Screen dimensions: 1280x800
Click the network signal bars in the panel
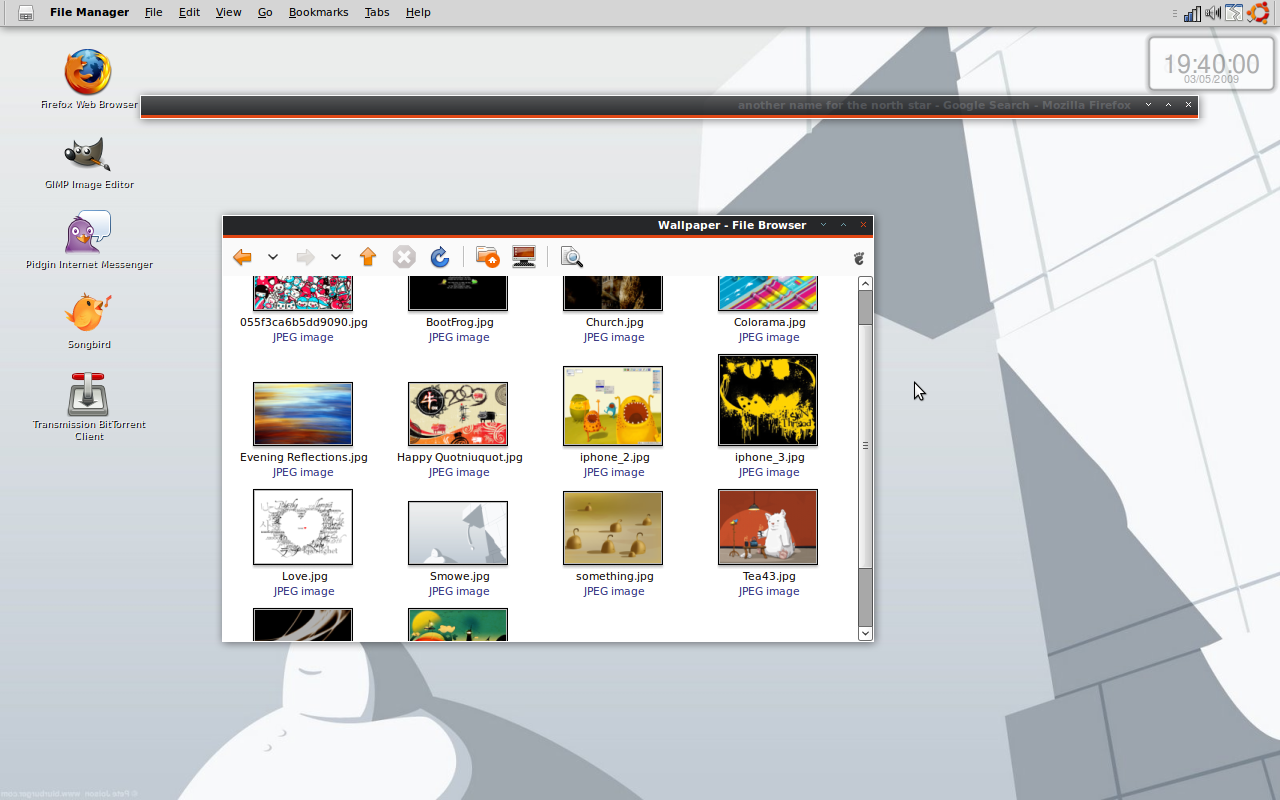coord(1192,13)
